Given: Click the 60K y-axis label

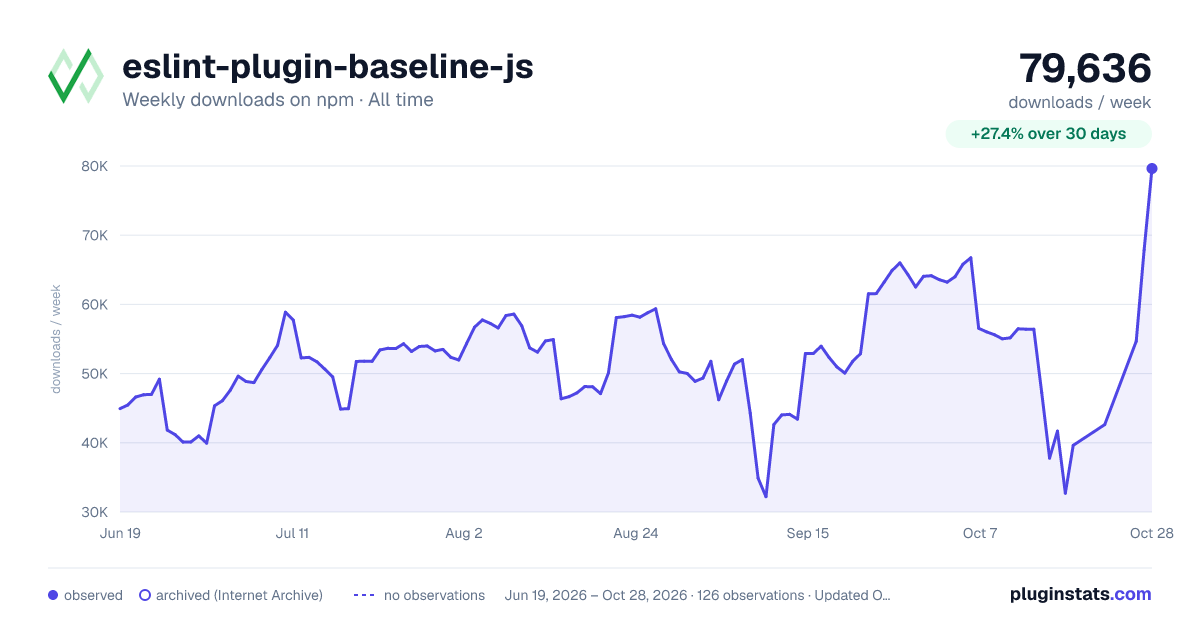Looking at the screenshot, I should 94,305.
